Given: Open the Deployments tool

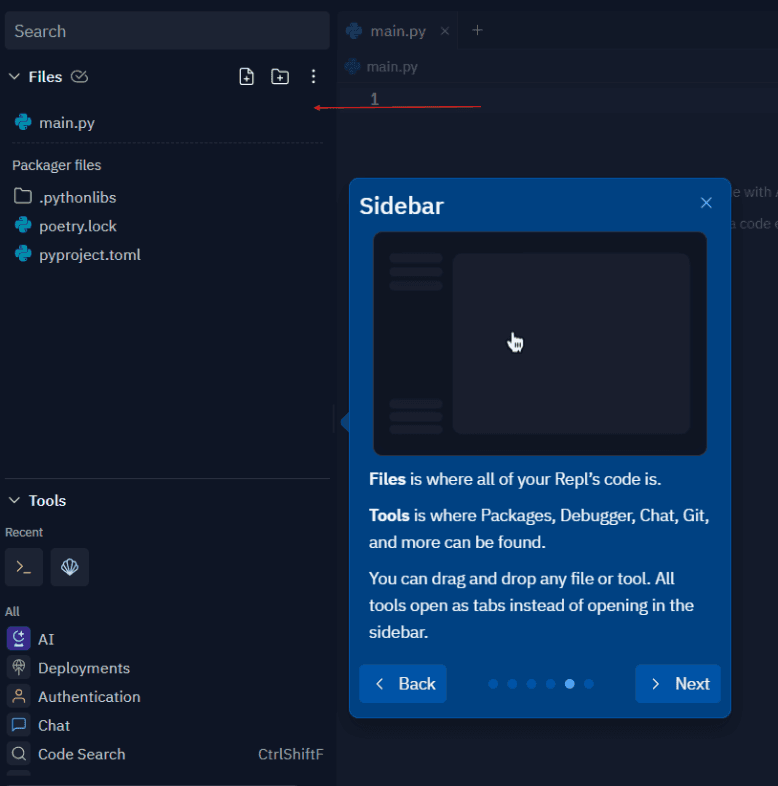Looking at the screenshot, I should click(83, 668).
